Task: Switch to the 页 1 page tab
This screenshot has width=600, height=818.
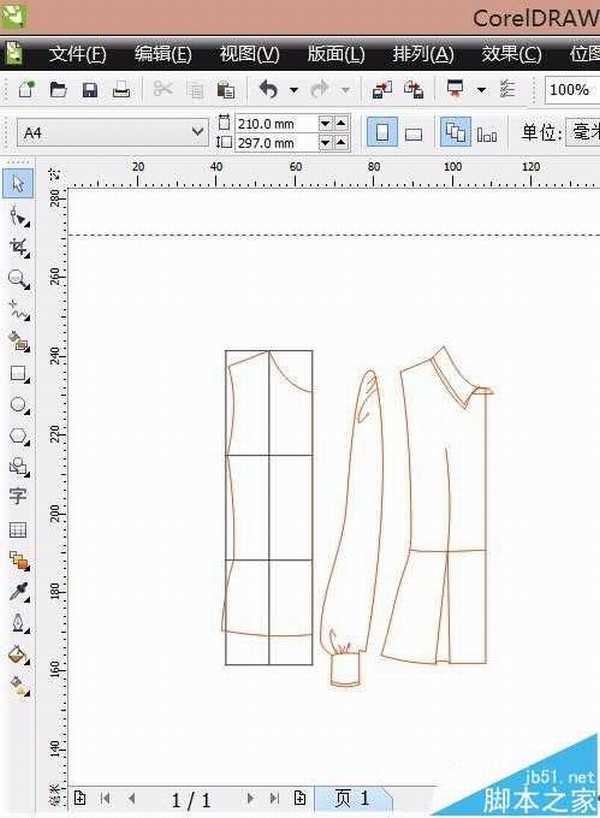Action: [x=352, y=798]
